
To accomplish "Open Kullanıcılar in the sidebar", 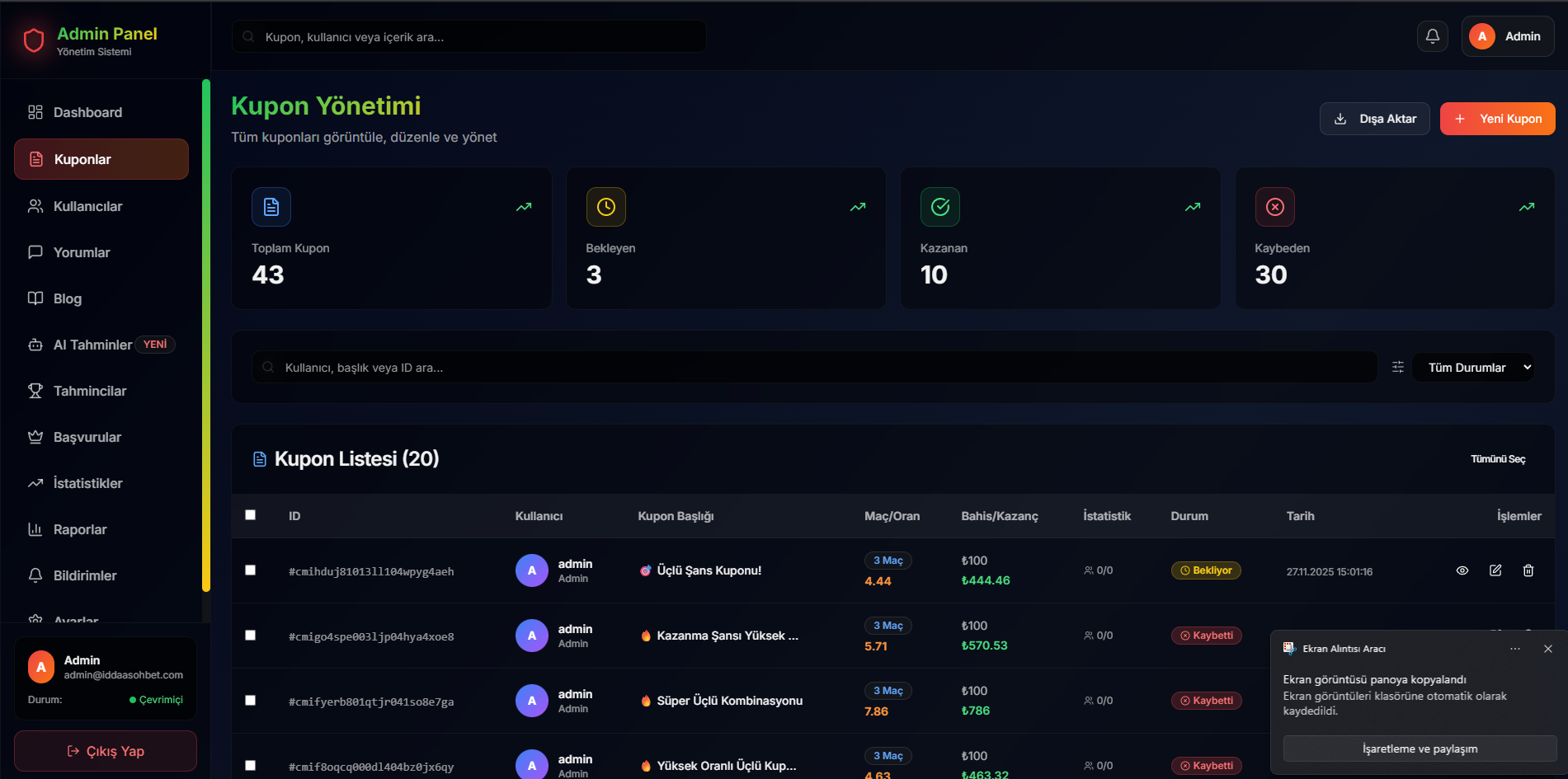I will [87, 206].
